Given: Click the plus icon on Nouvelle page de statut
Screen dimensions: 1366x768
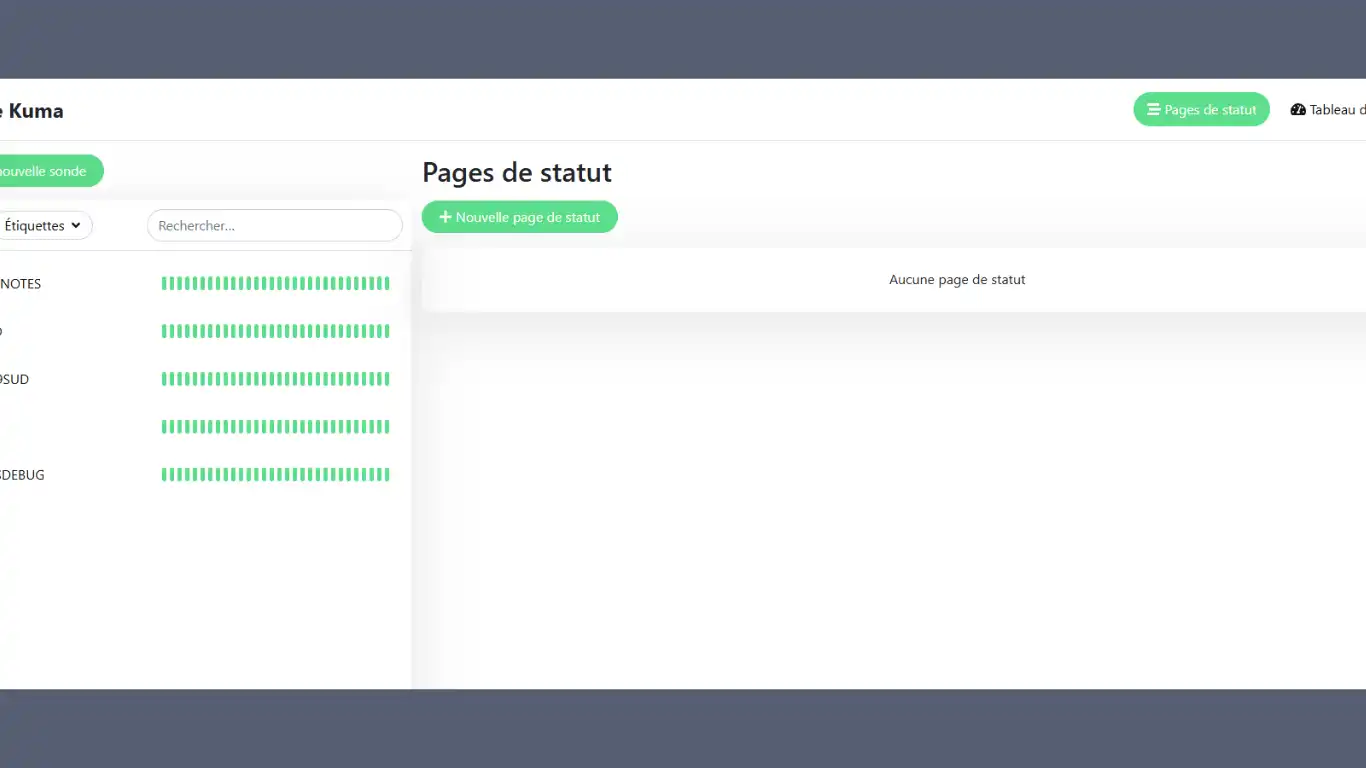Looking at the screenshot, I should click(x=446, y=217).
